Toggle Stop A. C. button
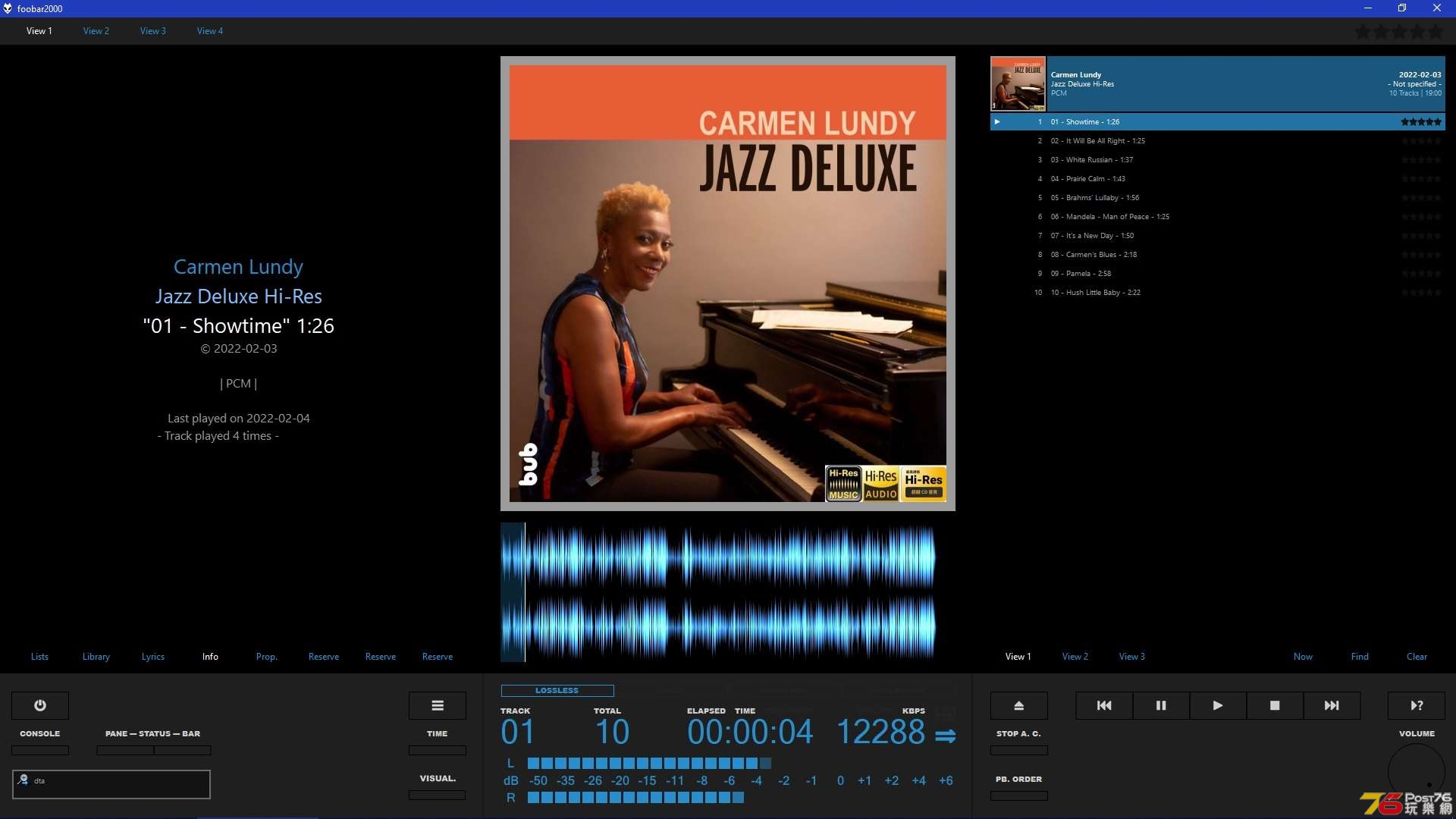Image resolution: width=1456 pixels, height=819 pixels. [1019, 750]
